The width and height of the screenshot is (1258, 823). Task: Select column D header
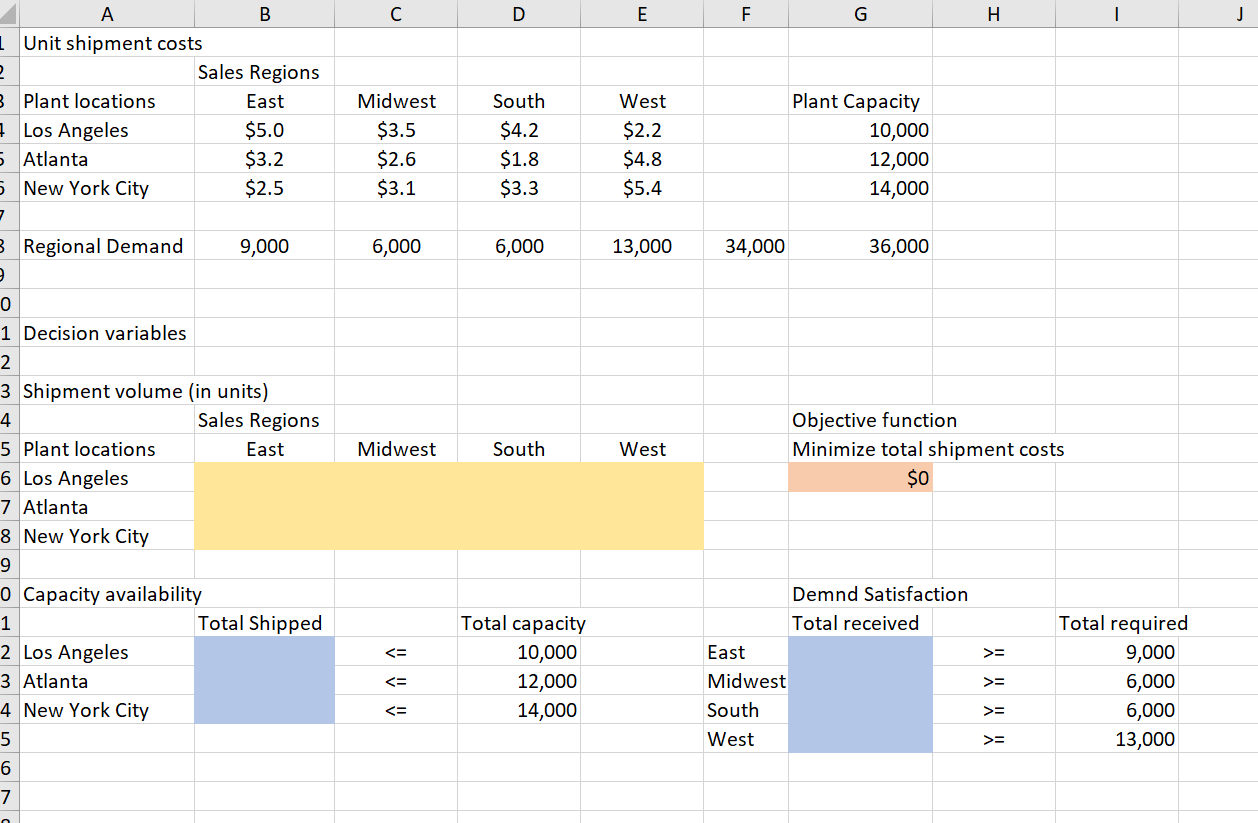pyautogui.click(x=518, y=14)
